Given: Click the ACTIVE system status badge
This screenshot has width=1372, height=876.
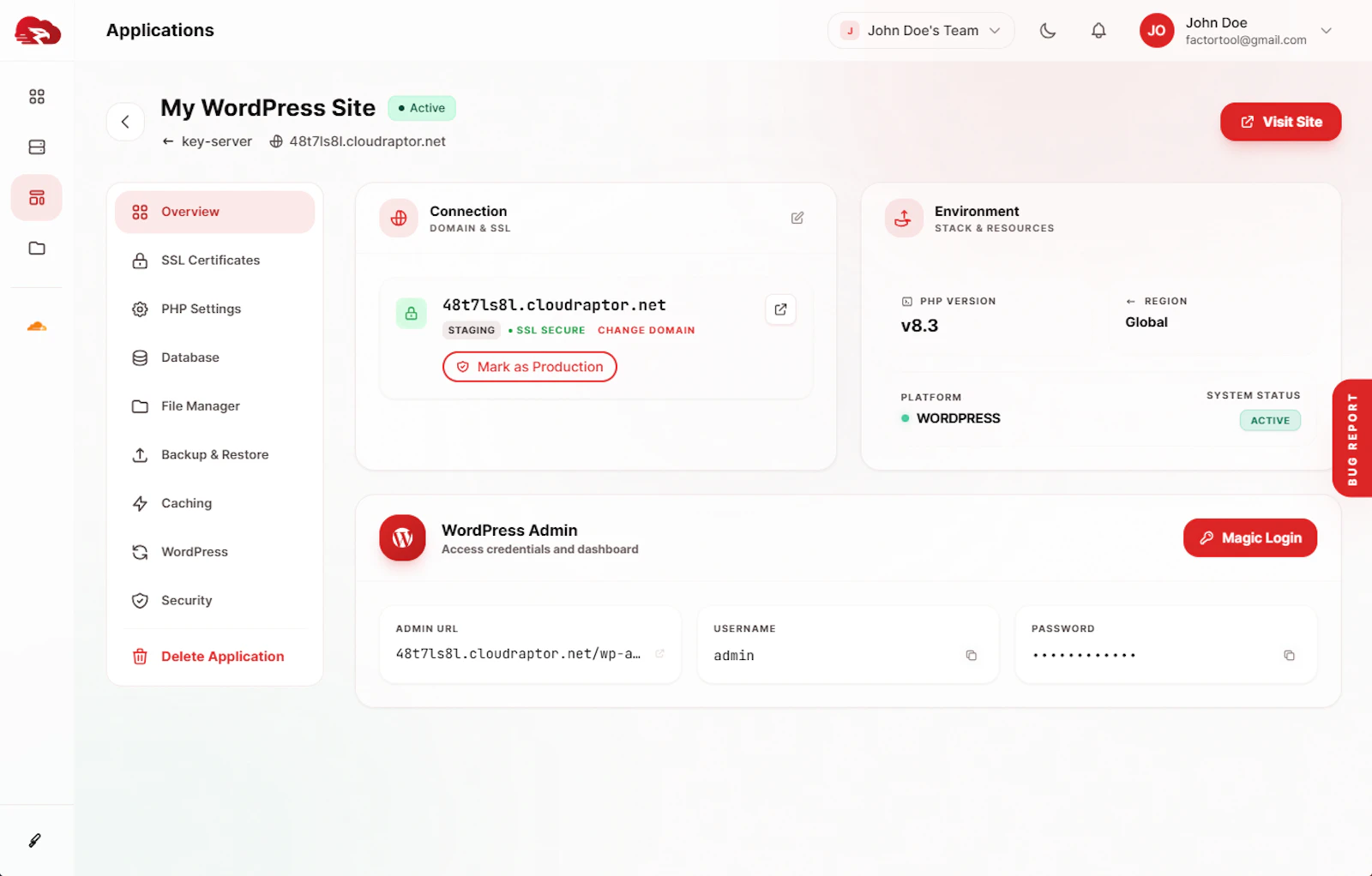Looking at the screenshot, I should pos(1270,421).
